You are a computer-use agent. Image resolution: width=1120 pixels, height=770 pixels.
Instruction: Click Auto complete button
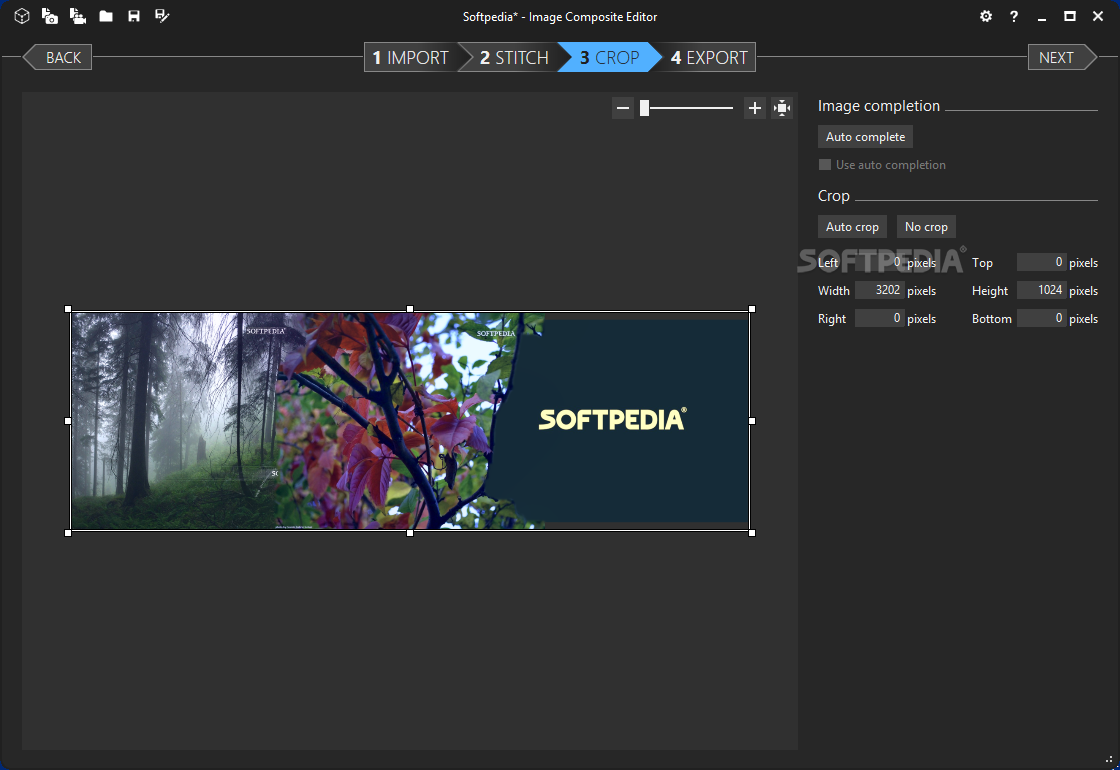click(x=865, y=136)
